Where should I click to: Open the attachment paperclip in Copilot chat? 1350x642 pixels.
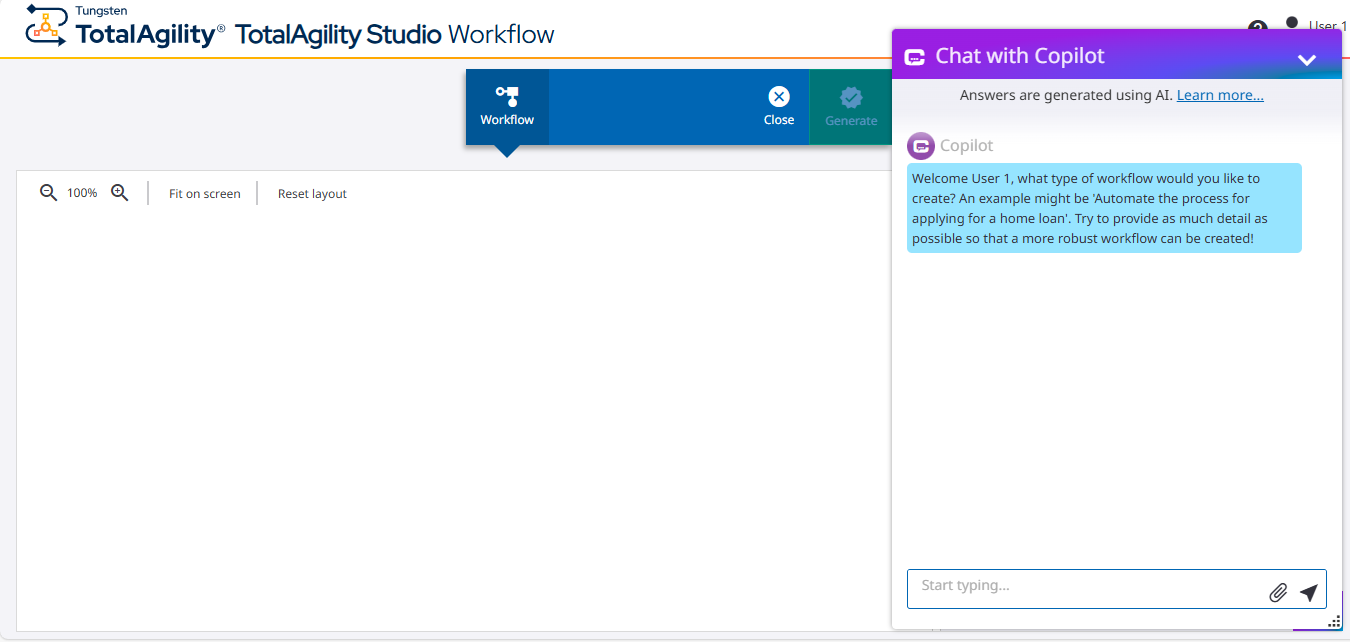click(x=1277, y=592)
